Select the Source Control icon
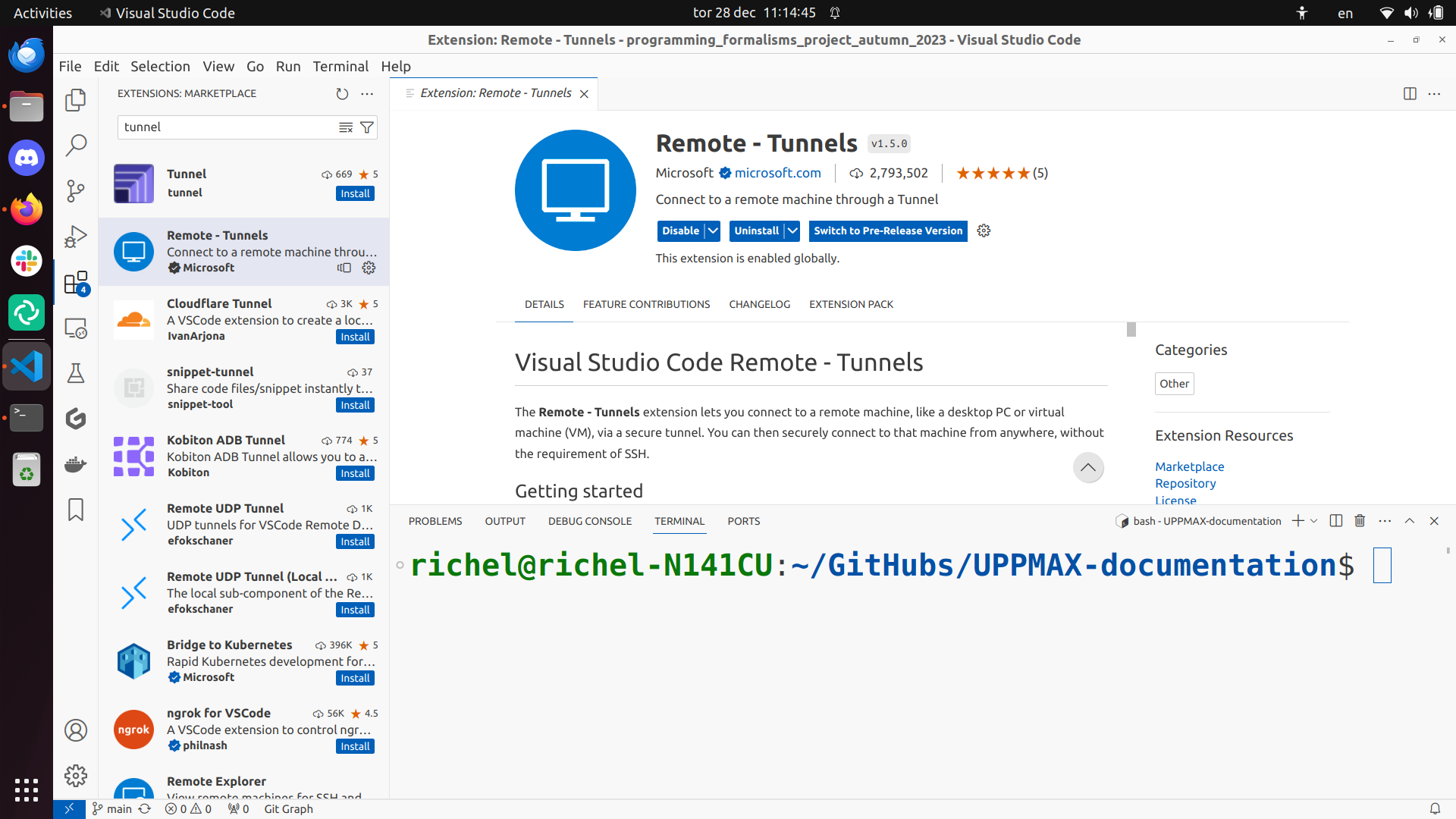 (x=76, y=190)
